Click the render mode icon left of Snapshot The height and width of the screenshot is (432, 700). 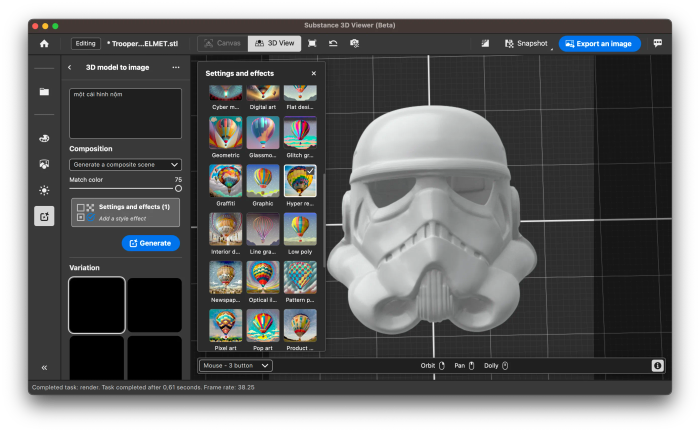click(485, 43)
